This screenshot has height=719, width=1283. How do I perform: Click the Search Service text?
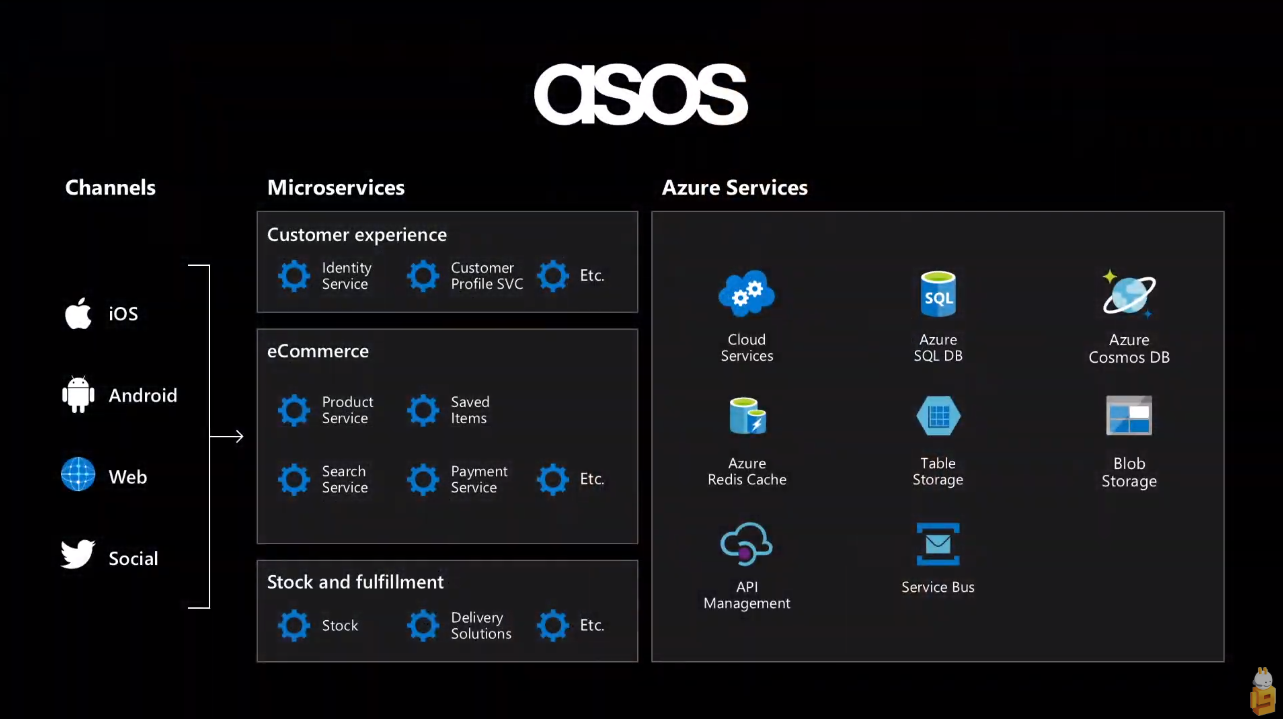click(345, 480)
